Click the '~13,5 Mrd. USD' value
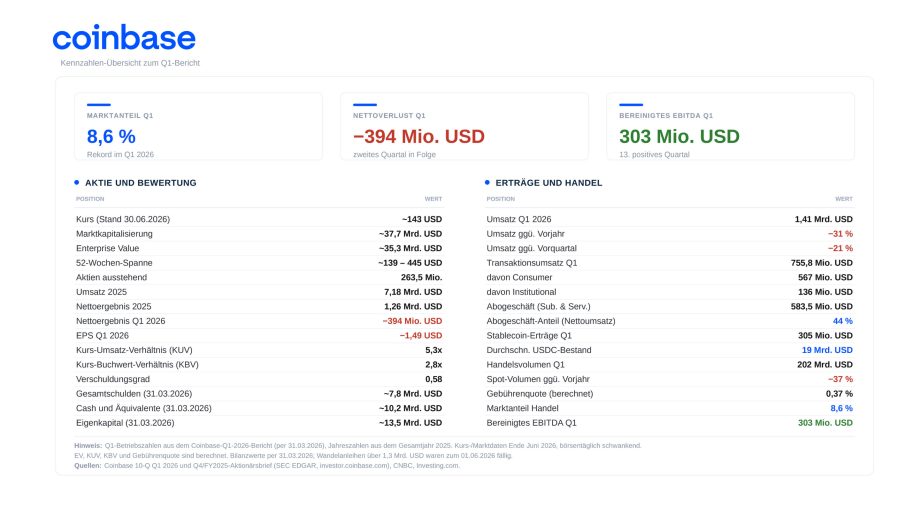This screenshot has height=518, width=920. 411,423
